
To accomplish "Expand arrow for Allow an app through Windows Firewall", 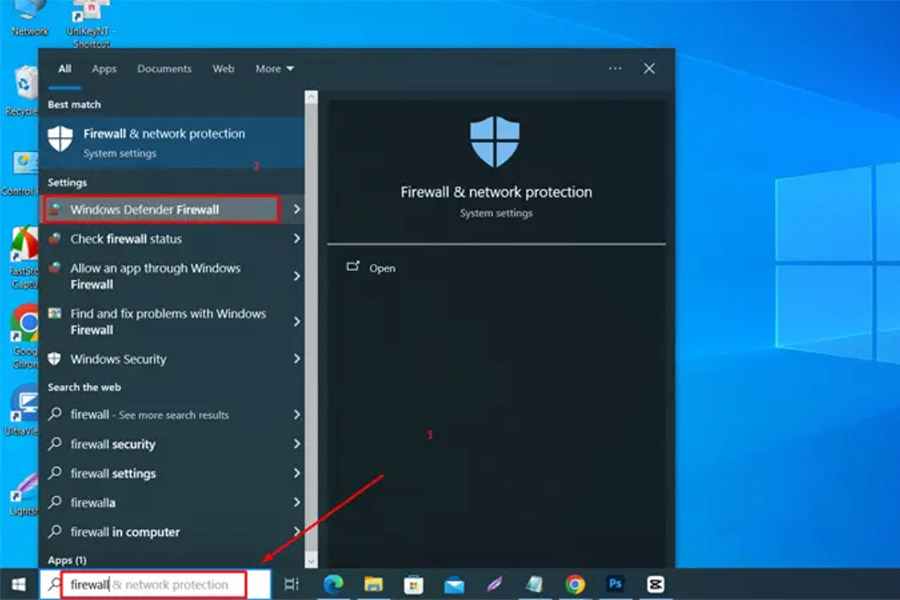I will 297,276.
